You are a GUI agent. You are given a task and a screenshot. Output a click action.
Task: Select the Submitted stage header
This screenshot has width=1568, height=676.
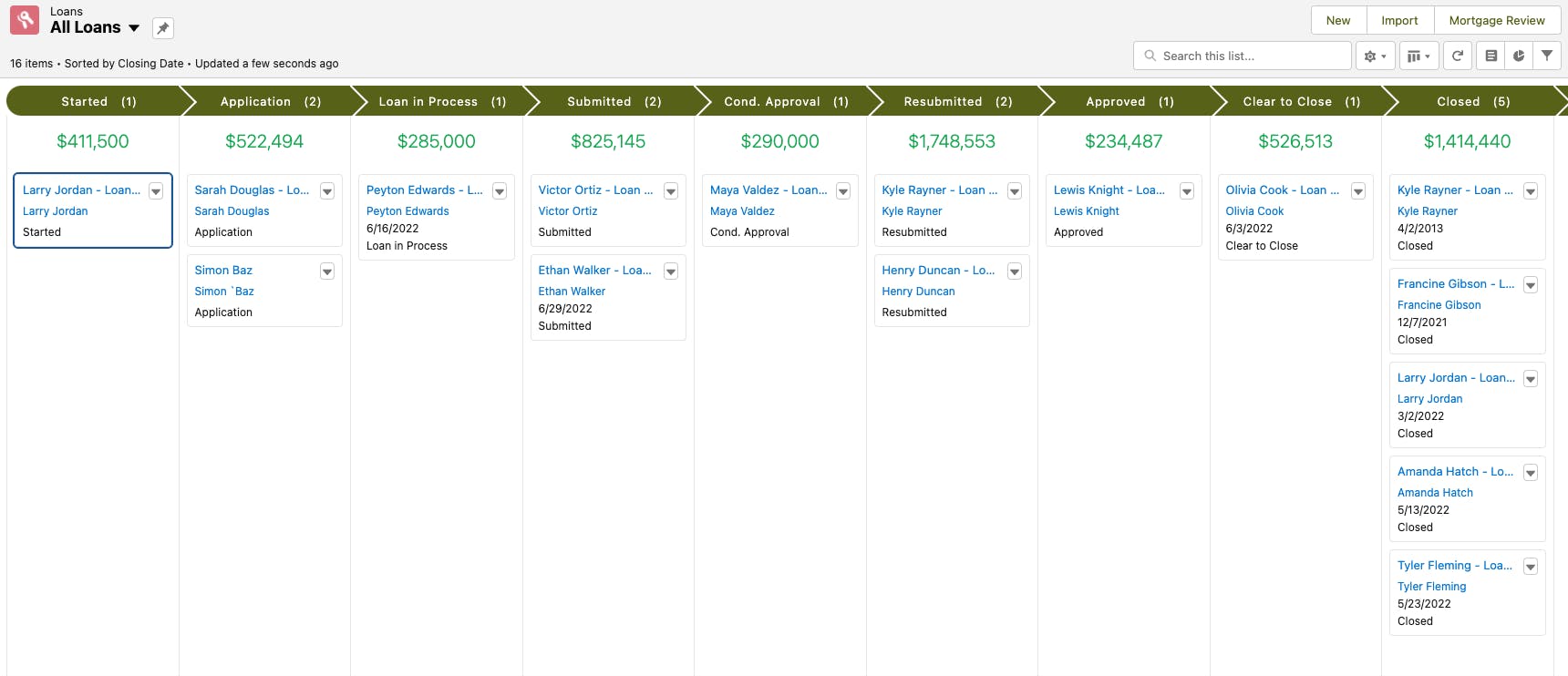pyautogui.click(x=614, y=101)
